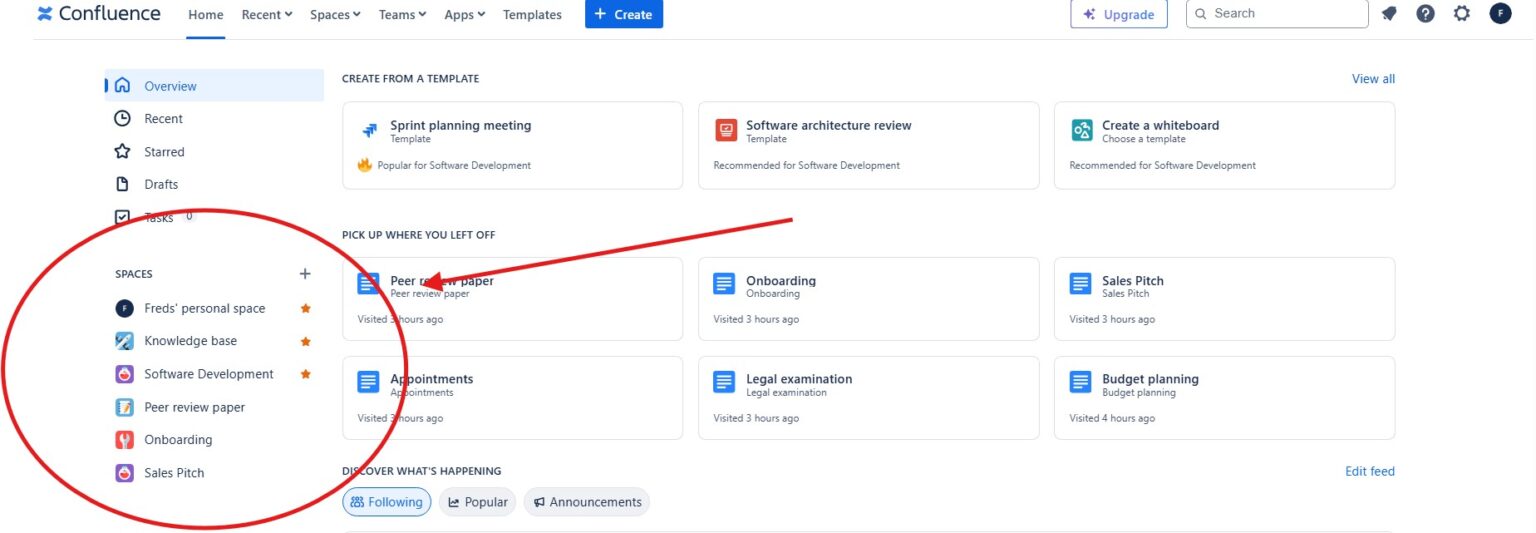Open the Budget planning page card

(x=1224, y=398)
